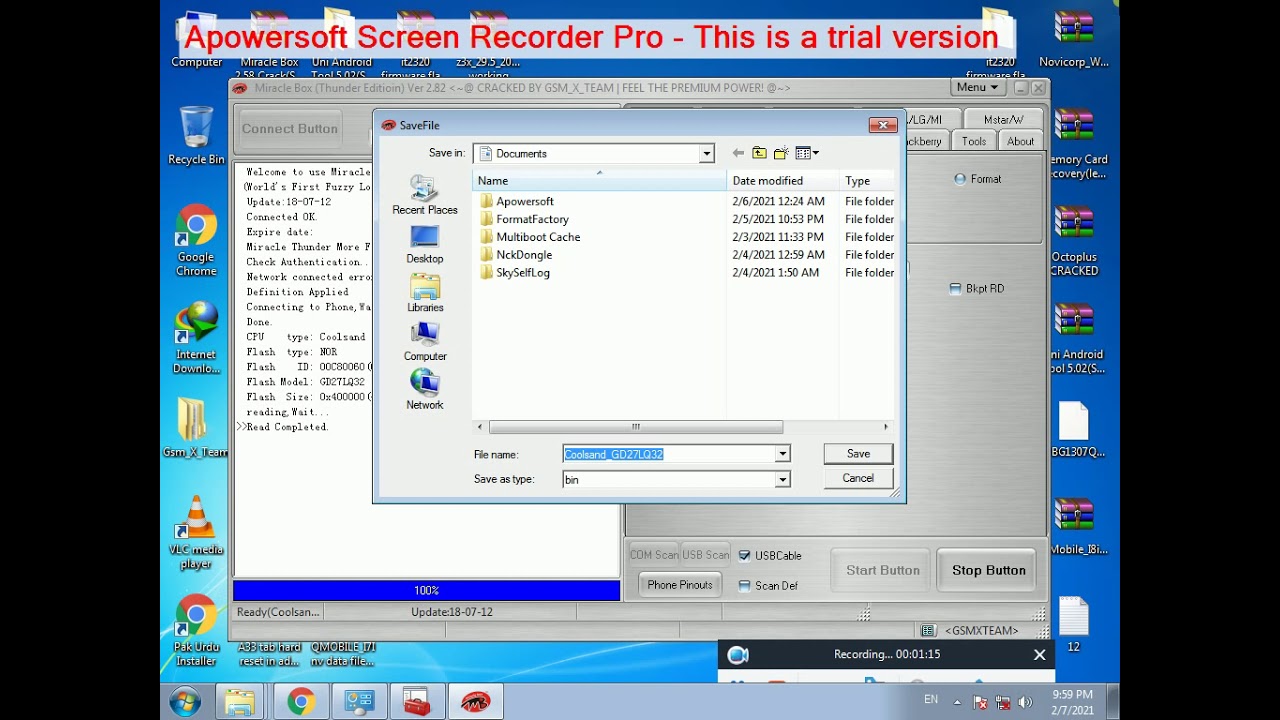Open the desktop file named 12
1280x720 pixels.
point(1073,624)
